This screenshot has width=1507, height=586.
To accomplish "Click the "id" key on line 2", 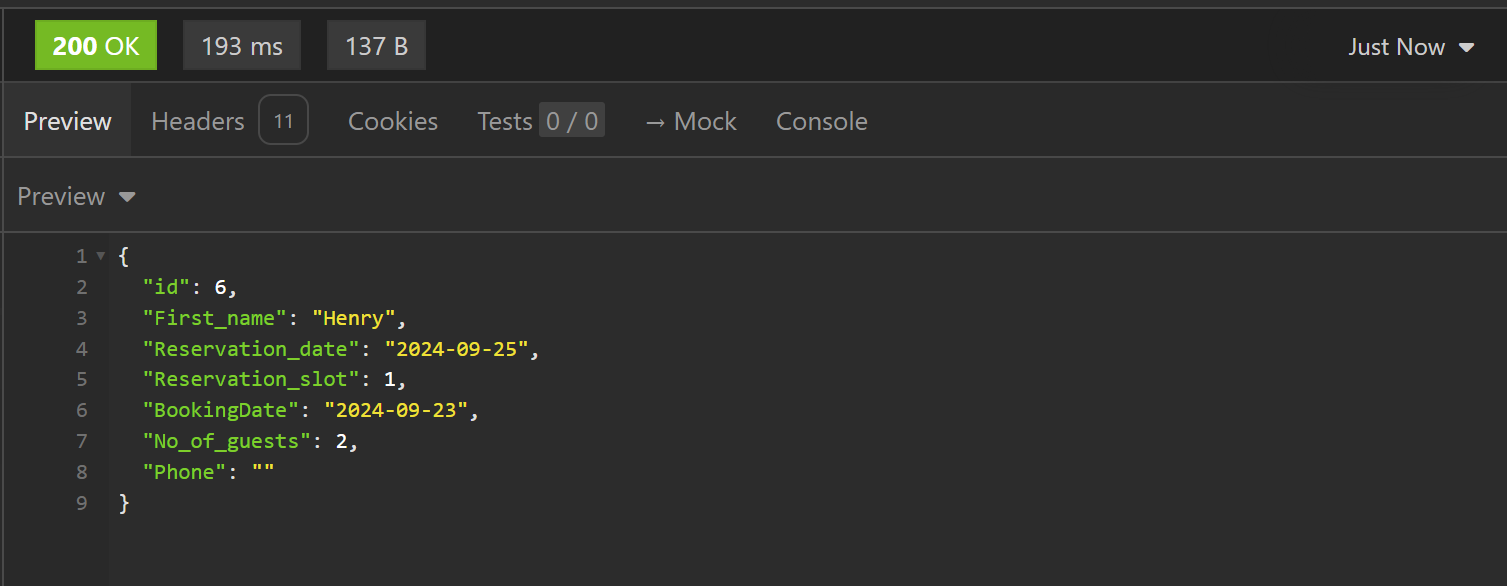I will point(166,287).
